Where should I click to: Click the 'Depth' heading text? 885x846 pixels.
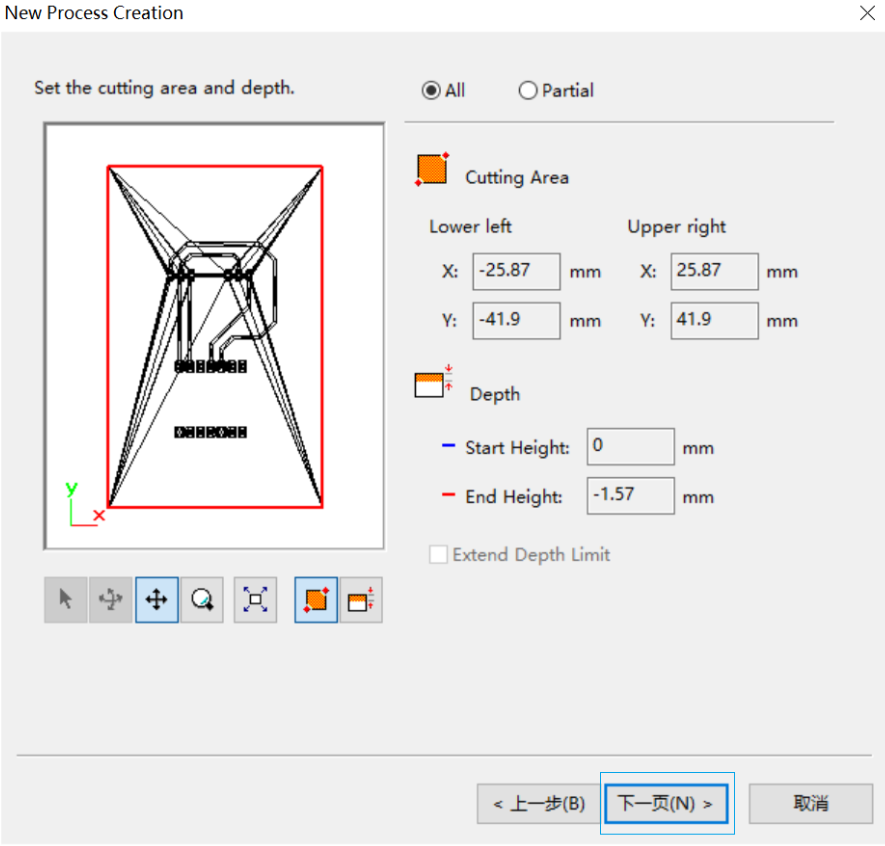495,394
